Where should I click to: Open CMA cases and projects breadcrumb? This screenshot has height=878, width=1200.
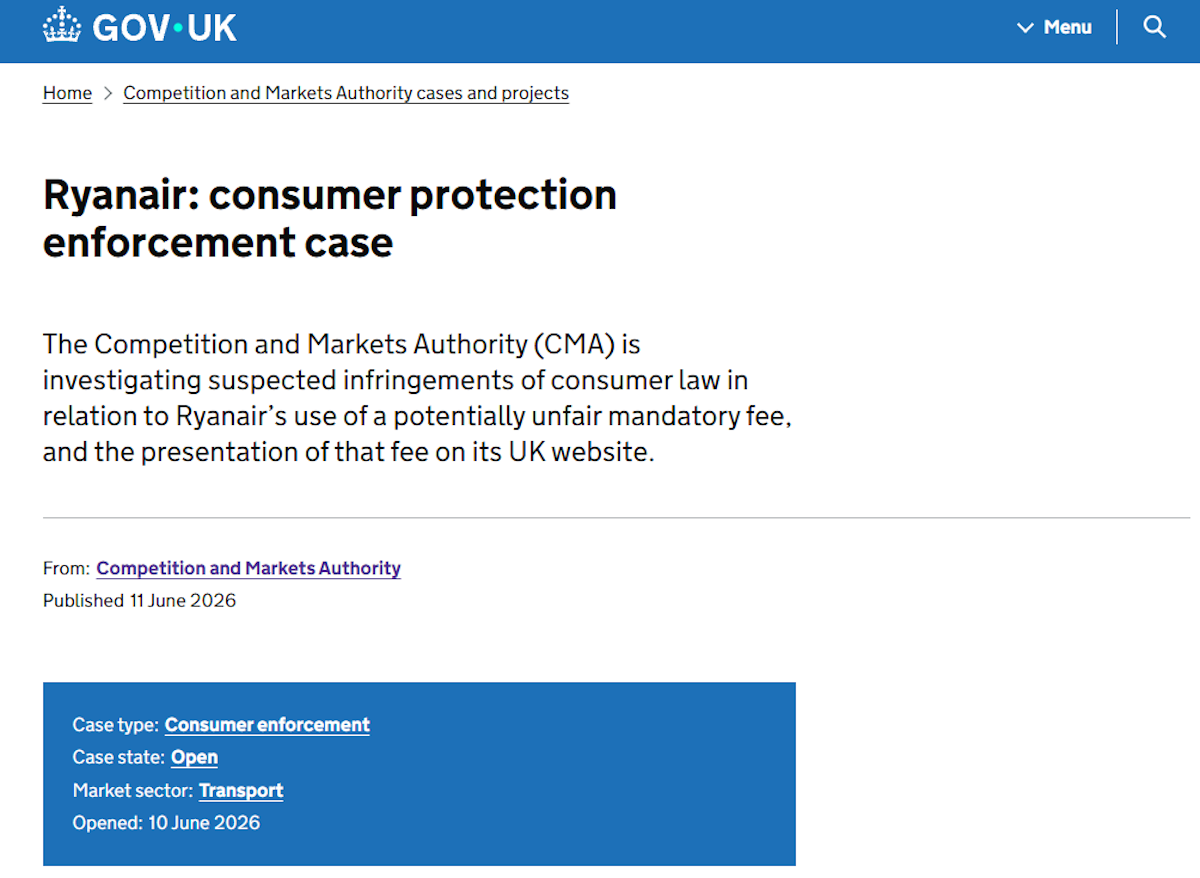(x=346, y=93)
